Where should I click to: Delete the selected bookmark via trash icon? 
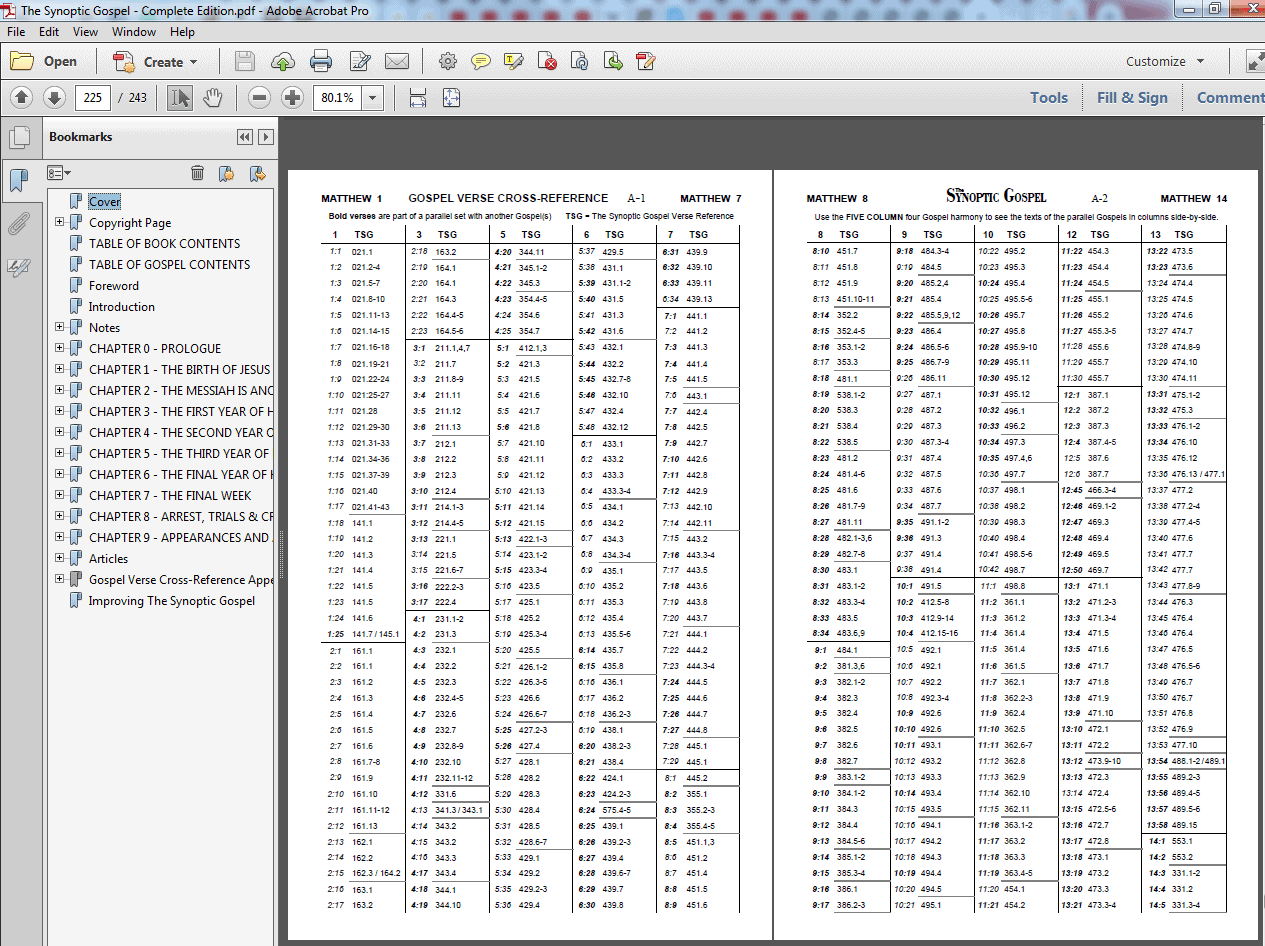pos(197,173)
